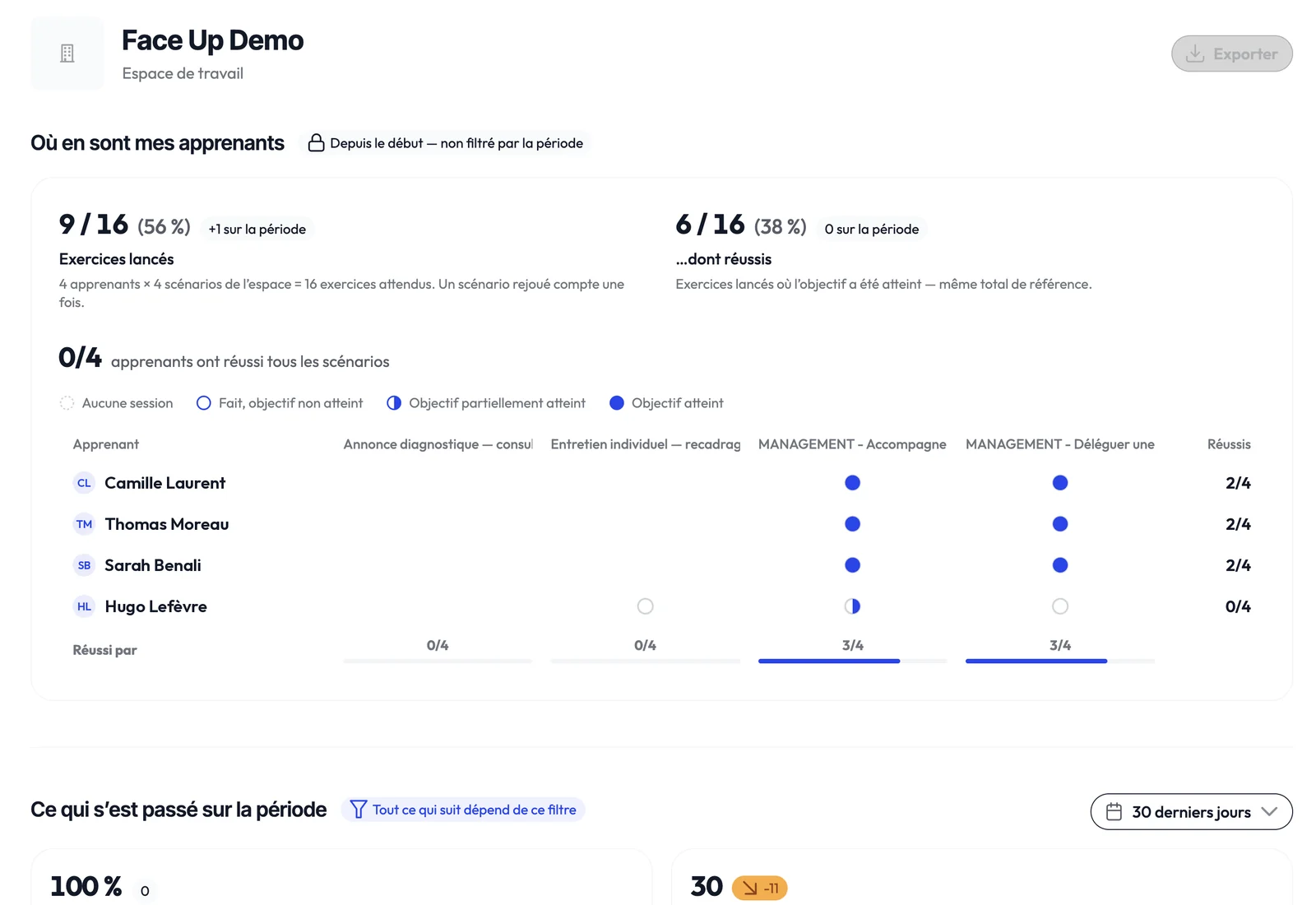Click MANAGEMENT Déléguer 3/4 progress bar
This screenshot has height=905, width=1316.
1060,661
